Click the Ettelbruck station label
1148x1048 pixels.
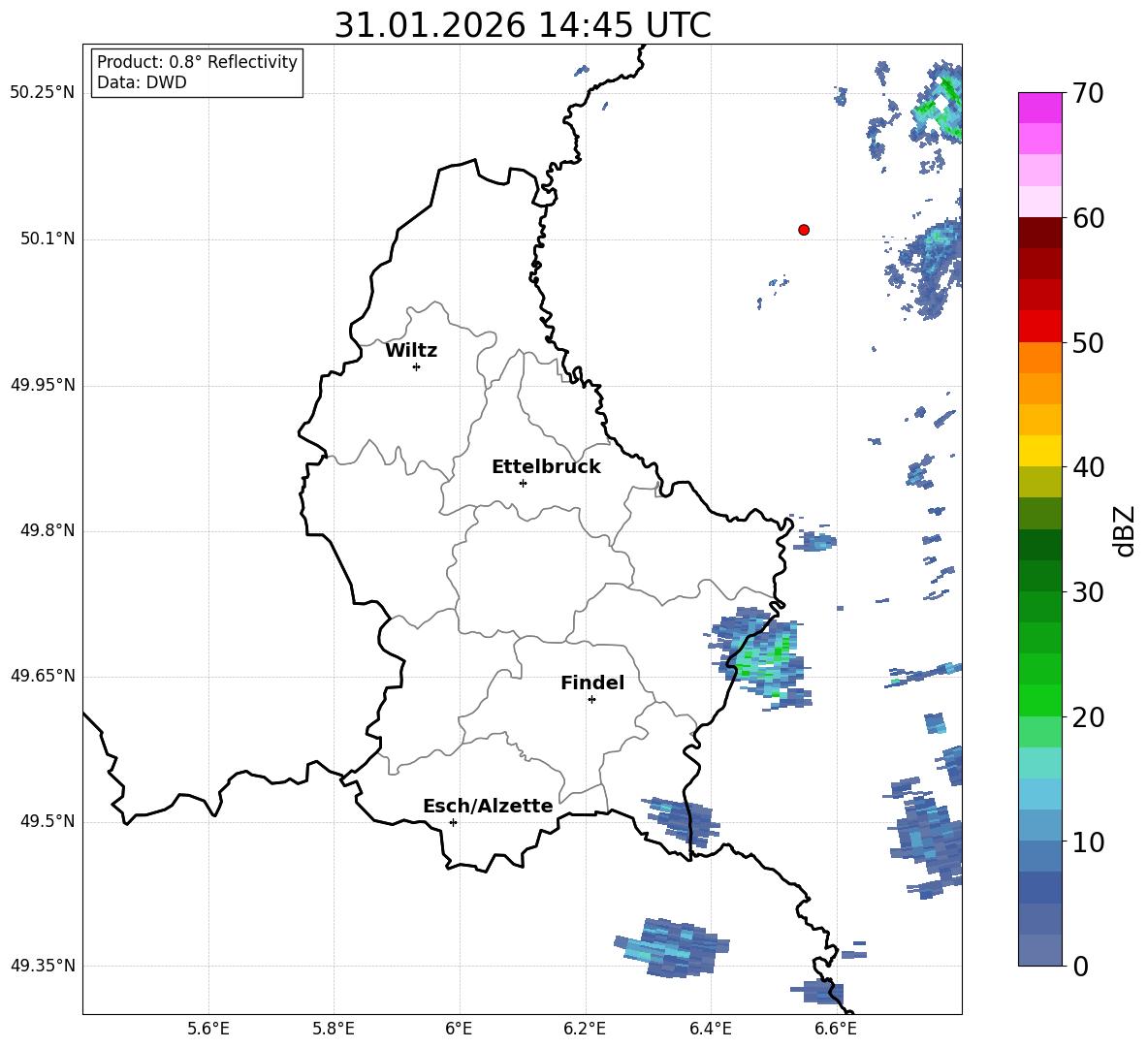click(x=546, y=467)
